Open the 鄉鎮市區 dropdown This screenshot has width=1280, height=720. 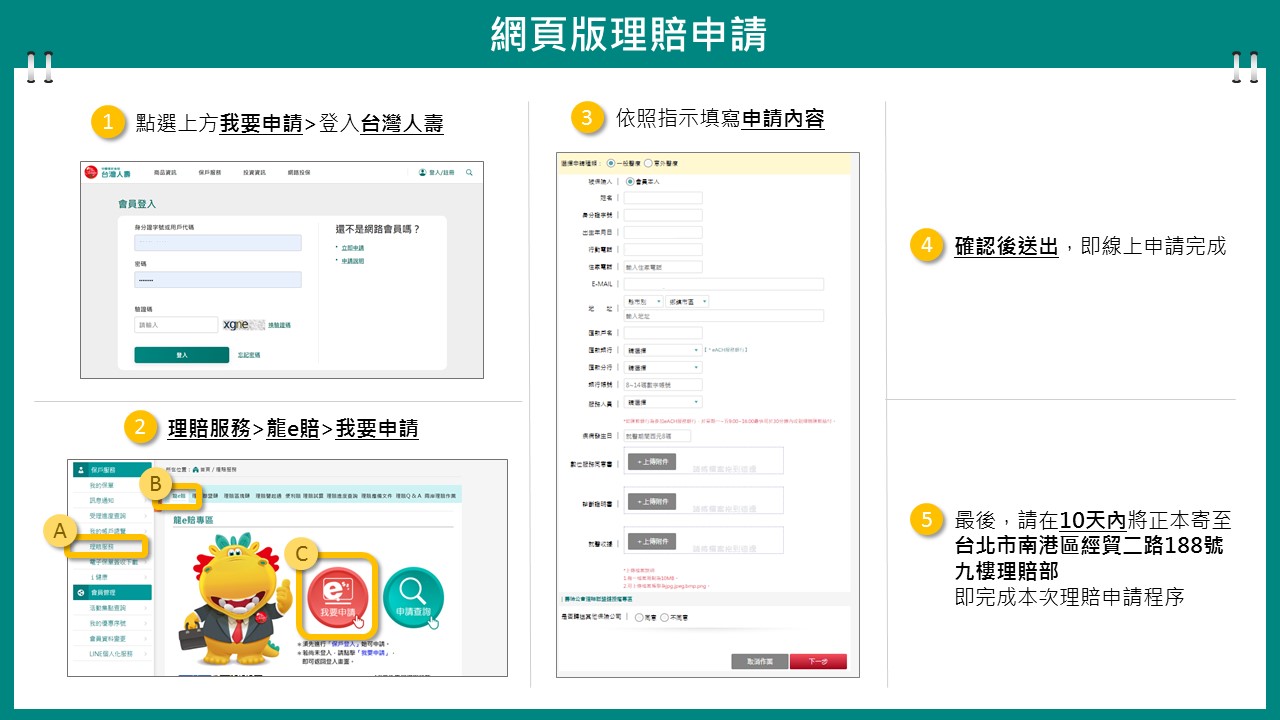(688, 301)
